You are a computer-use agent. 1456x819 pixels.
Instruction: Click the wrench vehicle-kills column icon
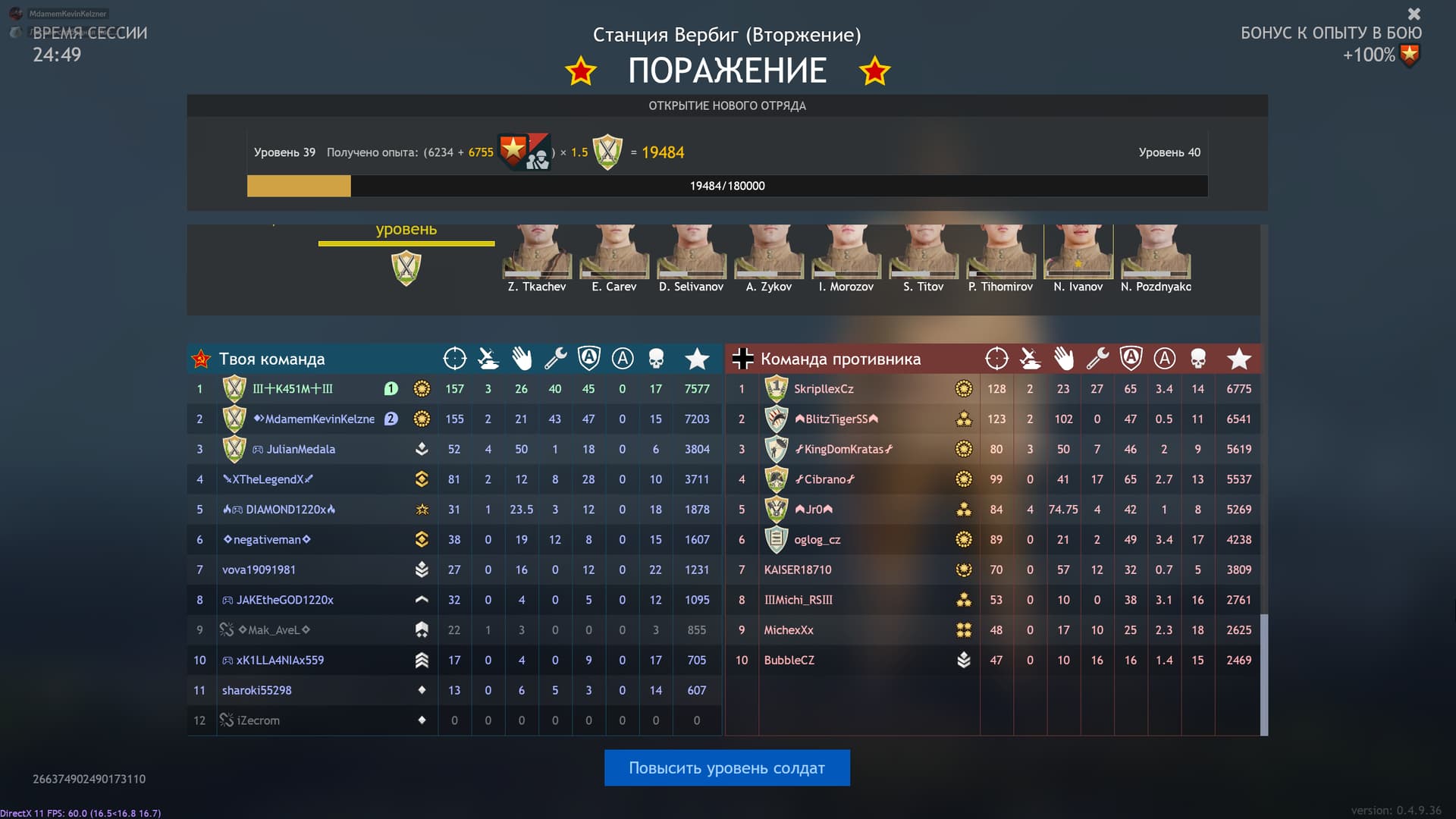(555, 358)
